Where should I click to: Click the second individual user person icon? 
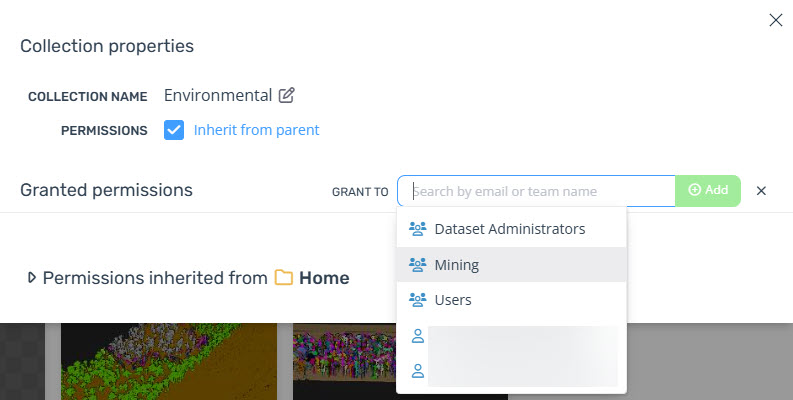[418, 371]
